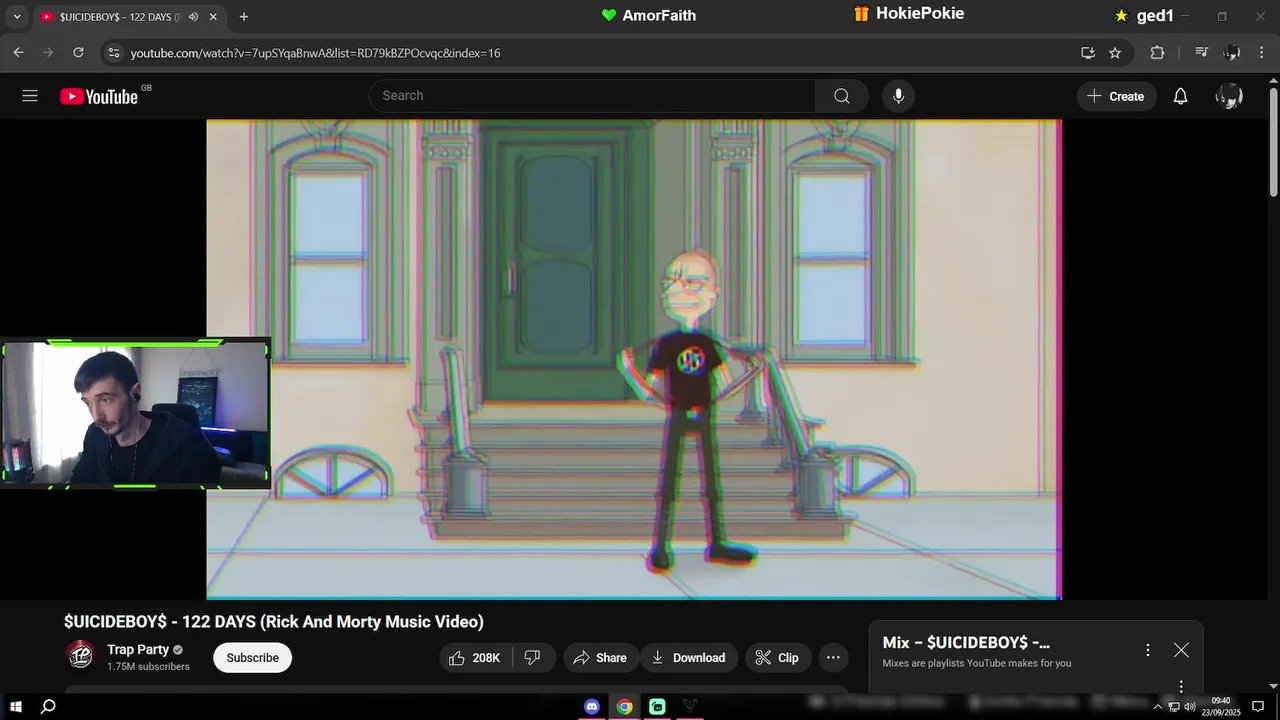
Task: Open the account avatar menu
Action: pos(1228,96)
